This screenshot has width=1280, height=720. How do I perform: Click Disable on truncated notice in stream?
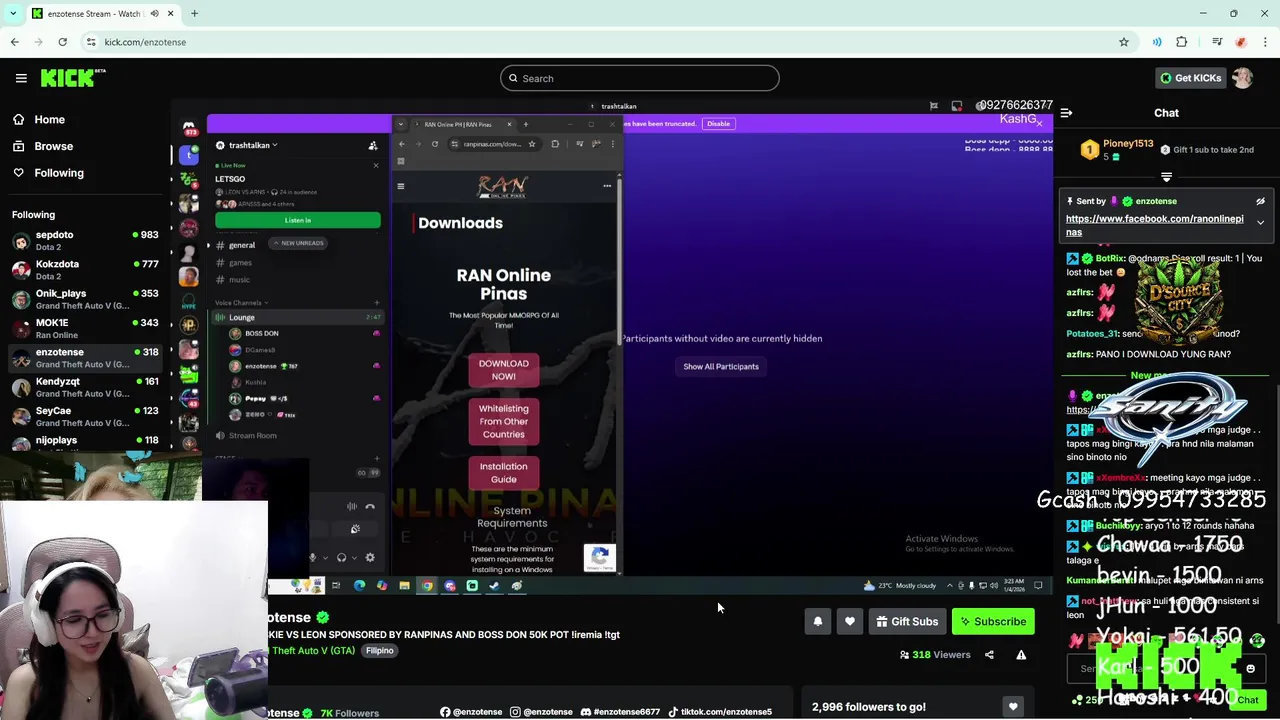[x=718, y=124]
